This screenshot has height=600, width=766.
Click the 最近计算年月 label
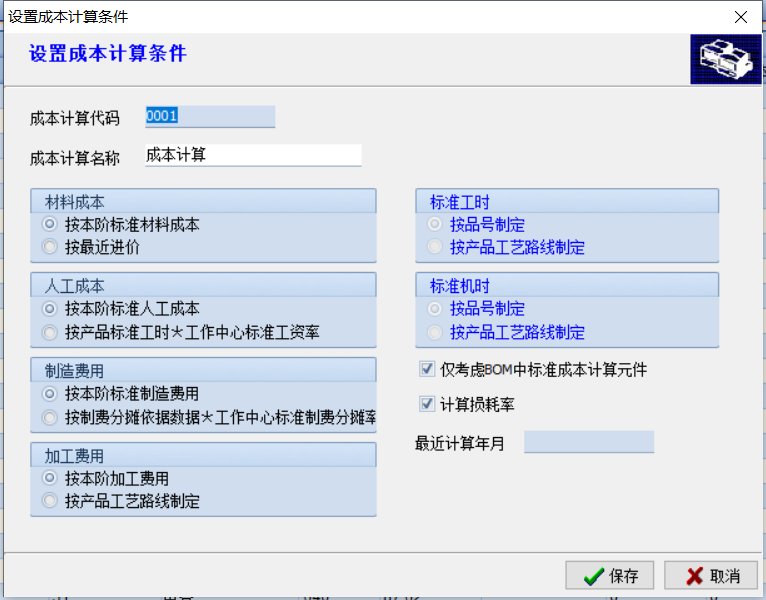(x=459, y=443)
